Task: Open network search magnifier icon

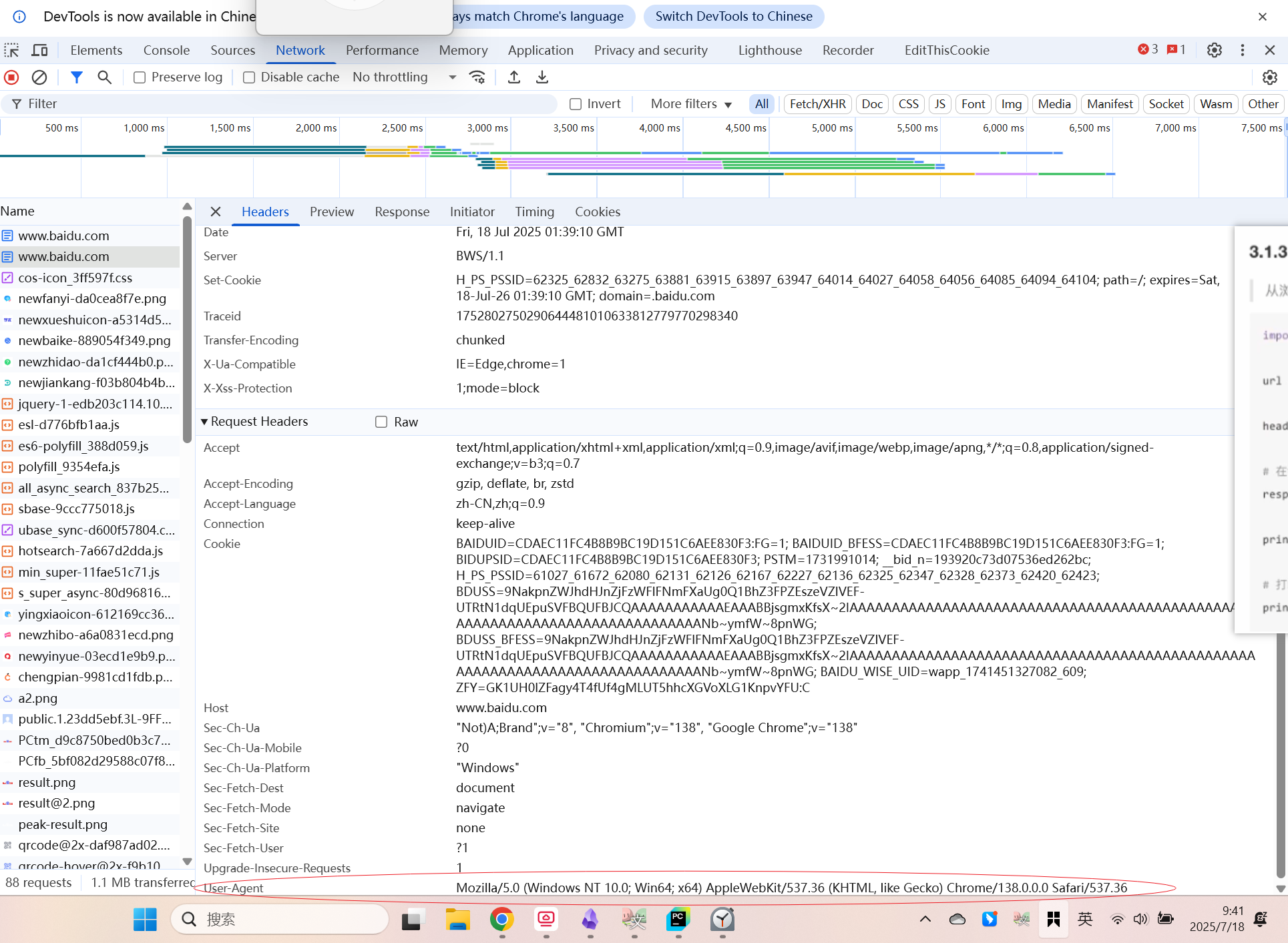Action: coord(104,77)
